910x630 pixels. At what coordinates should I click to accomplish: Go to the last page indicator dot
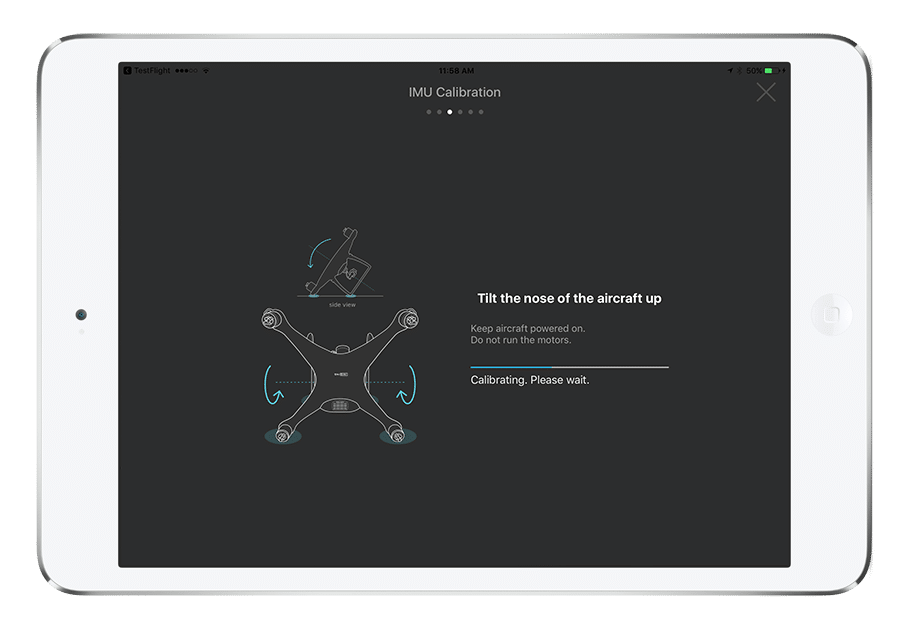[481, 112]
